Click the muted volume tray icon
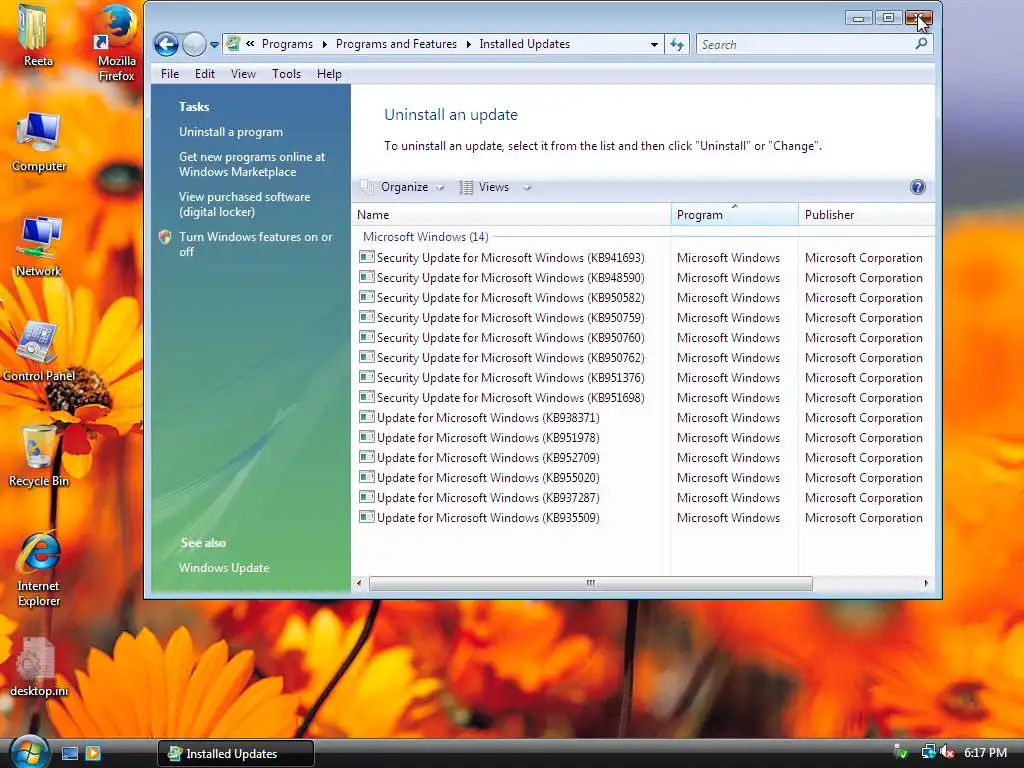 (x=947, y=753)
